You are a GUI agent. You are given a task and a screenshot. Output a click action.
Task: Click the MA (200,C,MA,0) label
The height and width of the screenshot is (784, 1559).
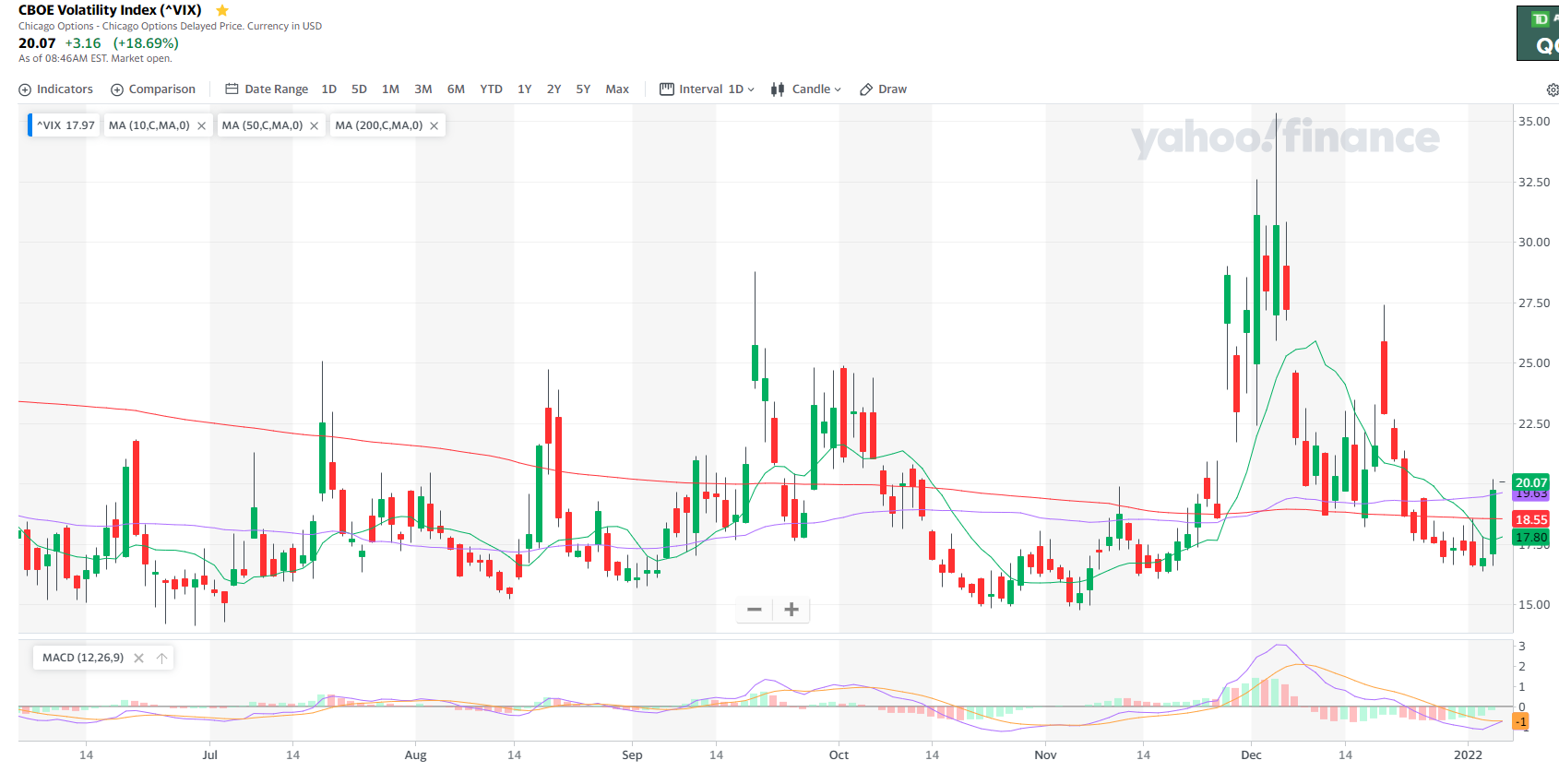379,125
